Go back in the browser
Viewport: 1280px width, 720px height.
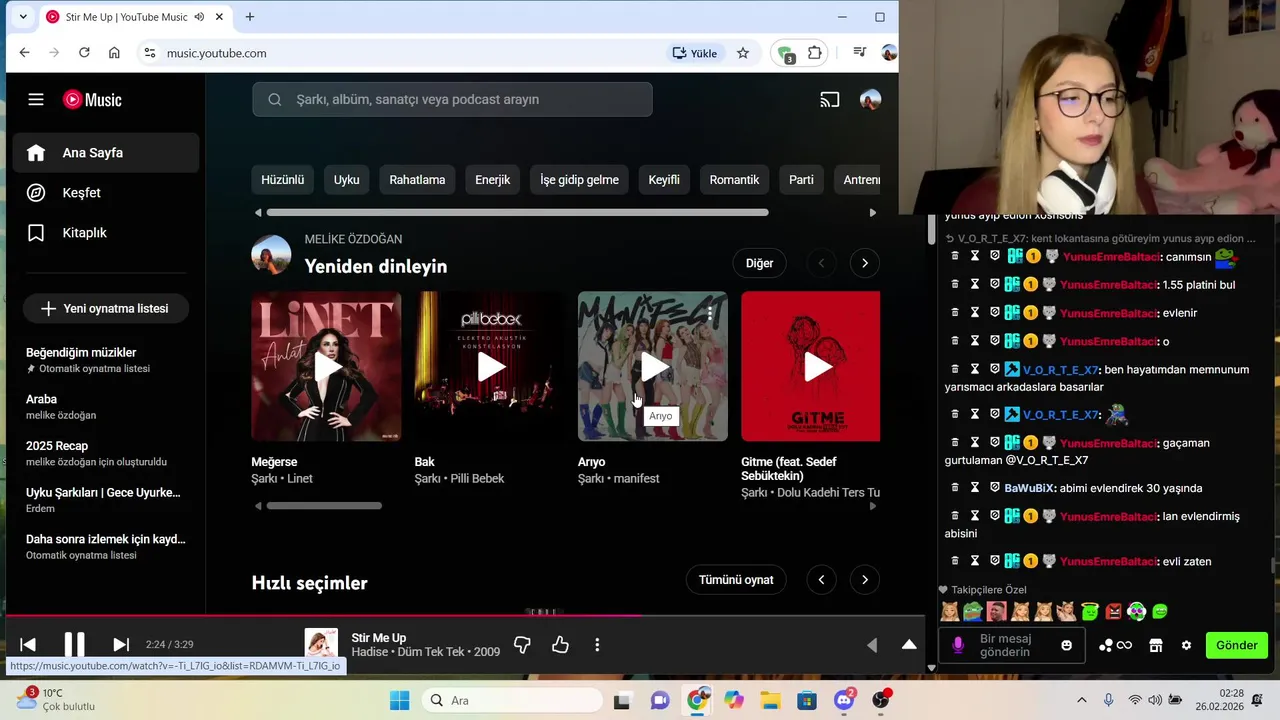(x=24, y=53)
